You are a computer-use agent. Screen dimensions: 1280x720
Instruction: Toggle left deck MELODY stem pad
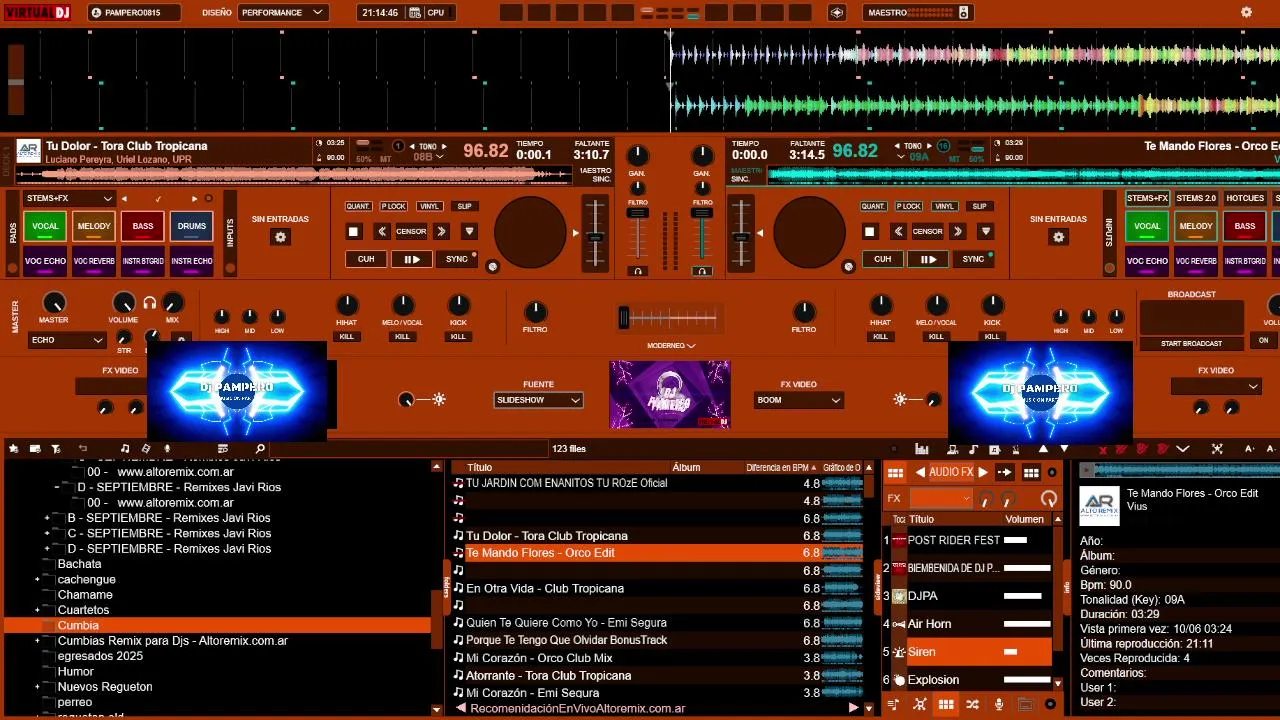click(x=94, y=226)
